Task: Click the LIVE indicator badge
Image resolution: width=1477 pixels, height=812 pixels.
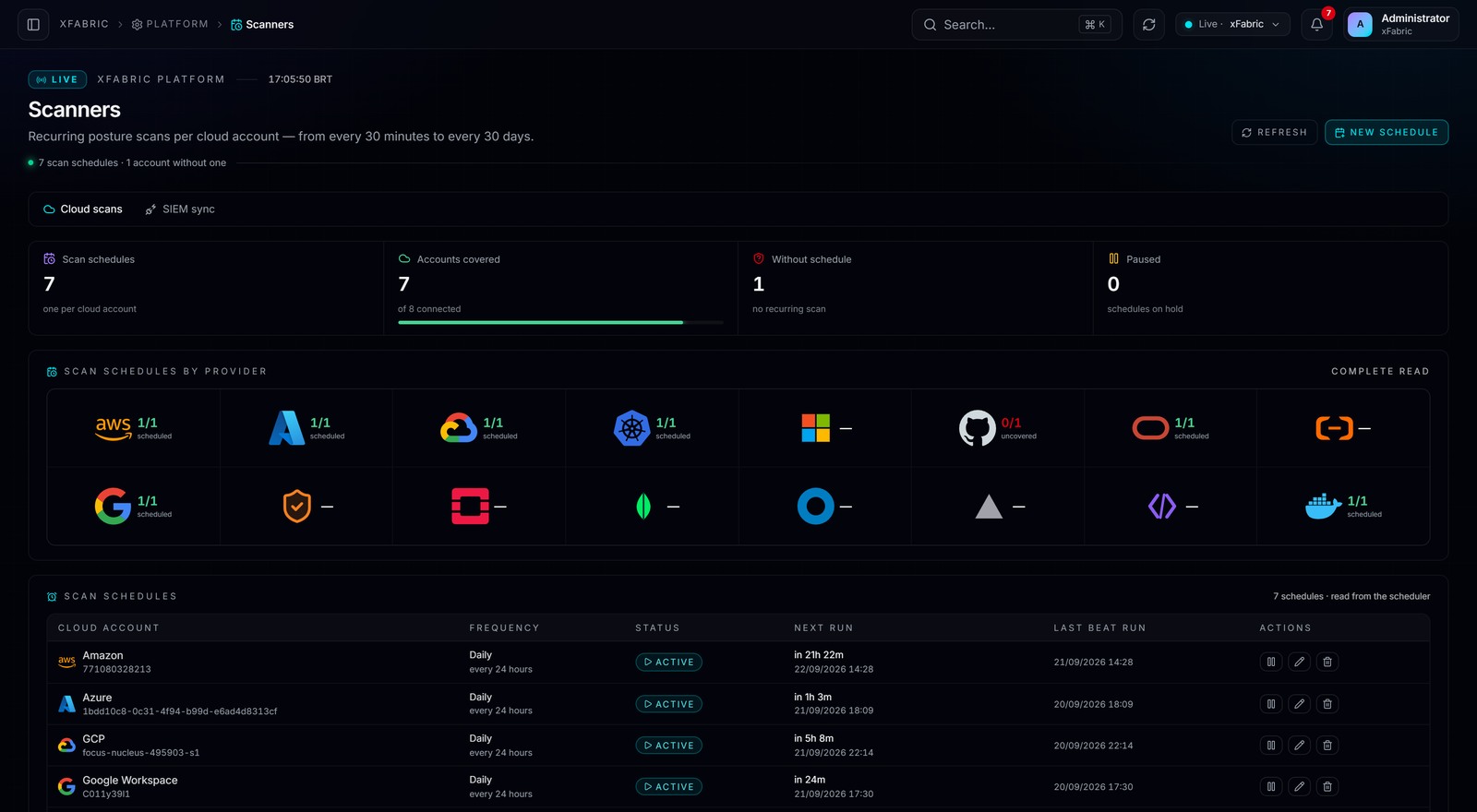Action: click(x=57, y=79)
